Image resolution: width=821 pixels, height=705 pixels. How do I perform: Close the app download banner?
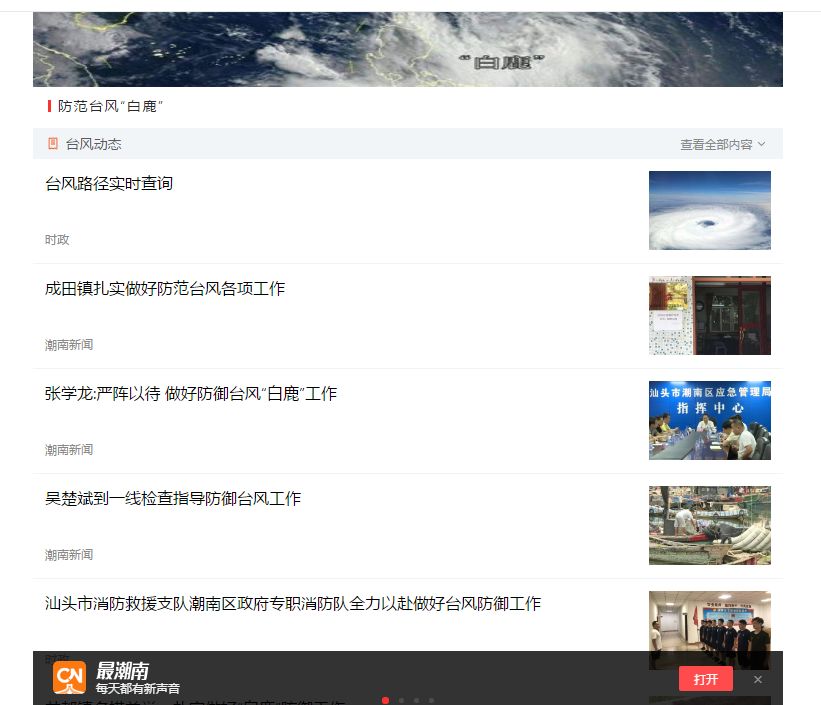coord(758,679)
